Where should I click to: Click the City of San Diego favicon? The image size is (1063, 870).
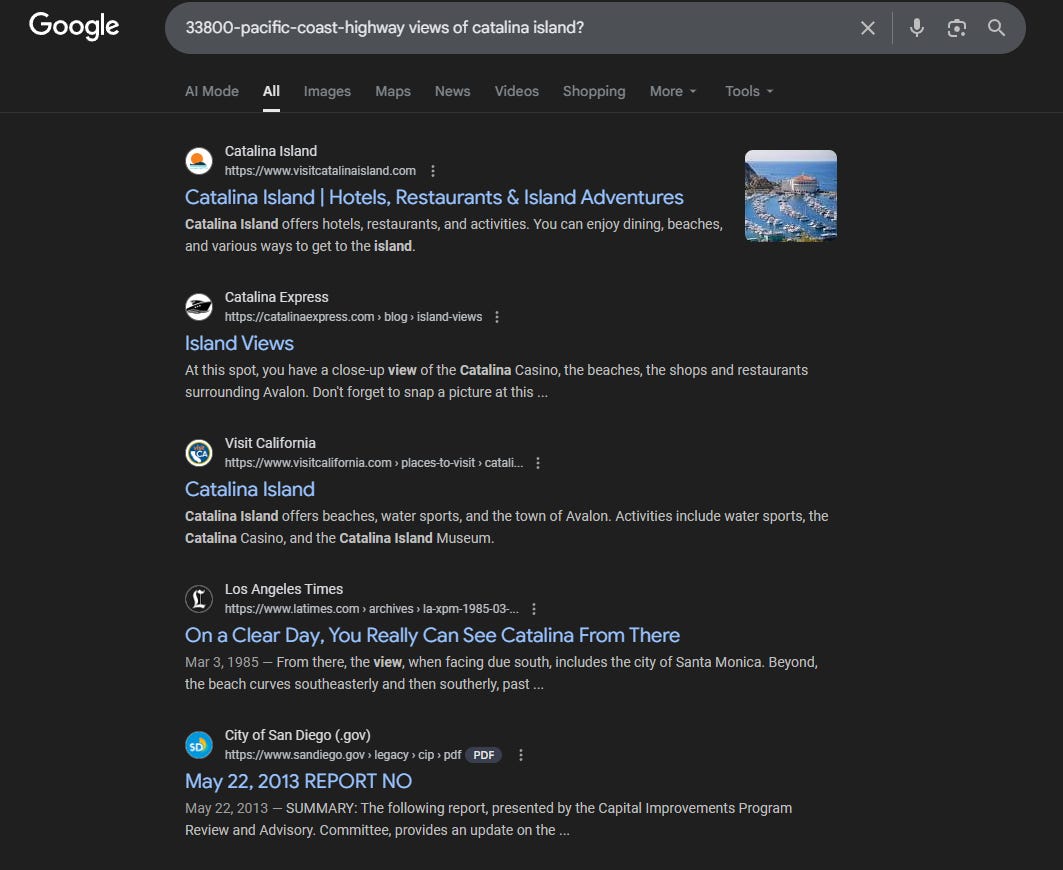199,745
